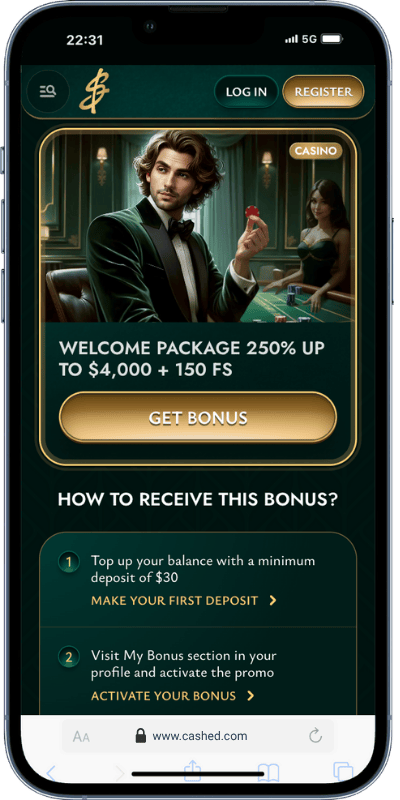400x800 pixels.
Task: Tap the Safari back arrow
Action: point(51,773)
